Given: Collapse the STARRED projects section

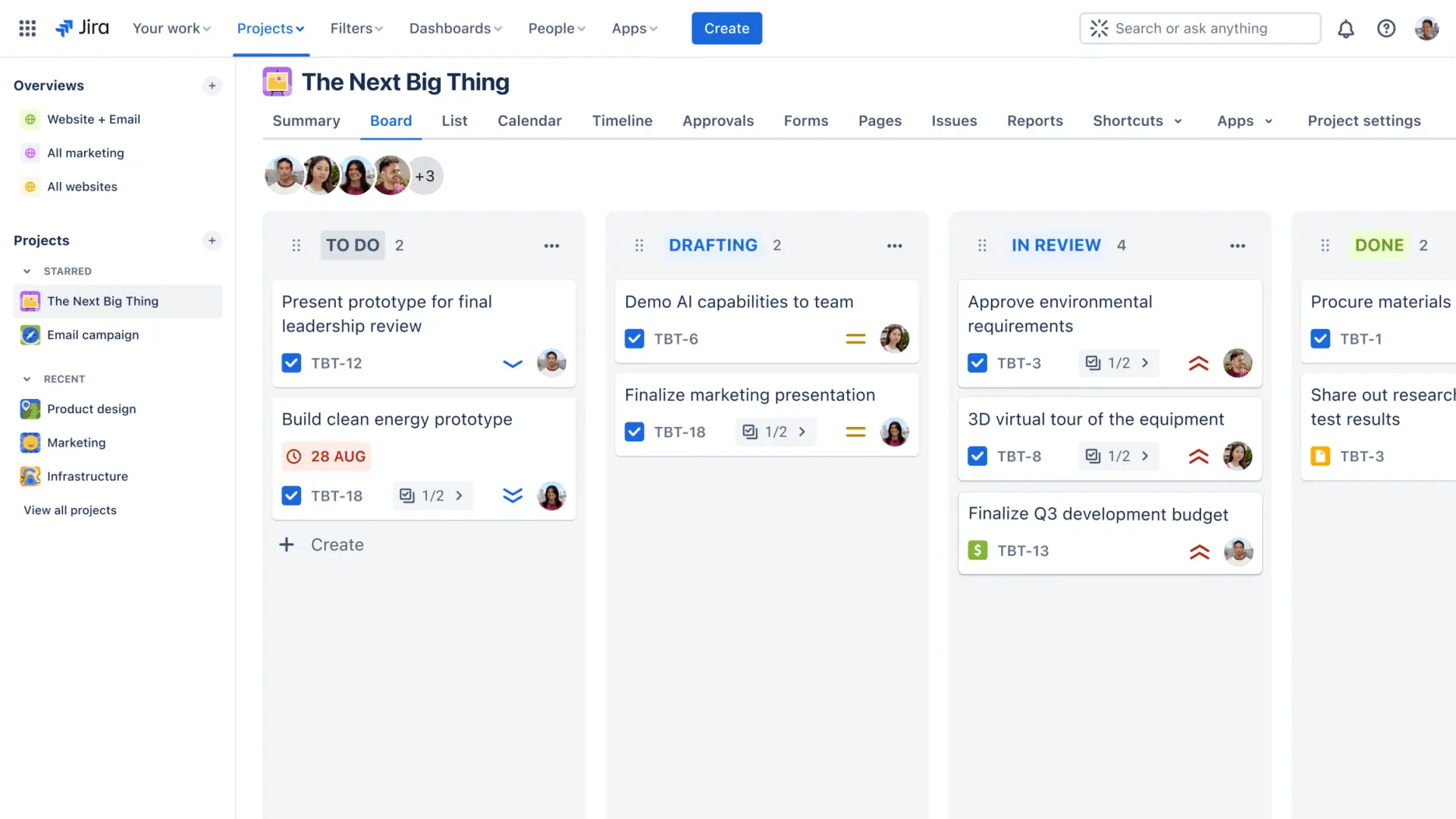Looking at the screenshot, I should tap(27, 271).
